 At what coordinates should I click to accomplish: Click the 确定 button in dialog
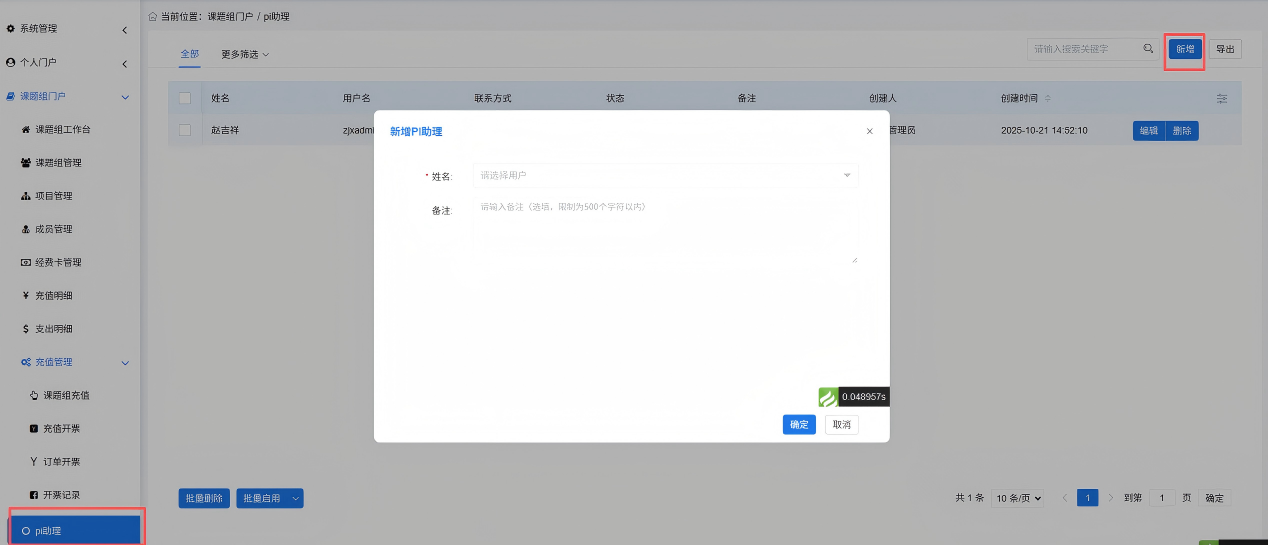[799, 425]
